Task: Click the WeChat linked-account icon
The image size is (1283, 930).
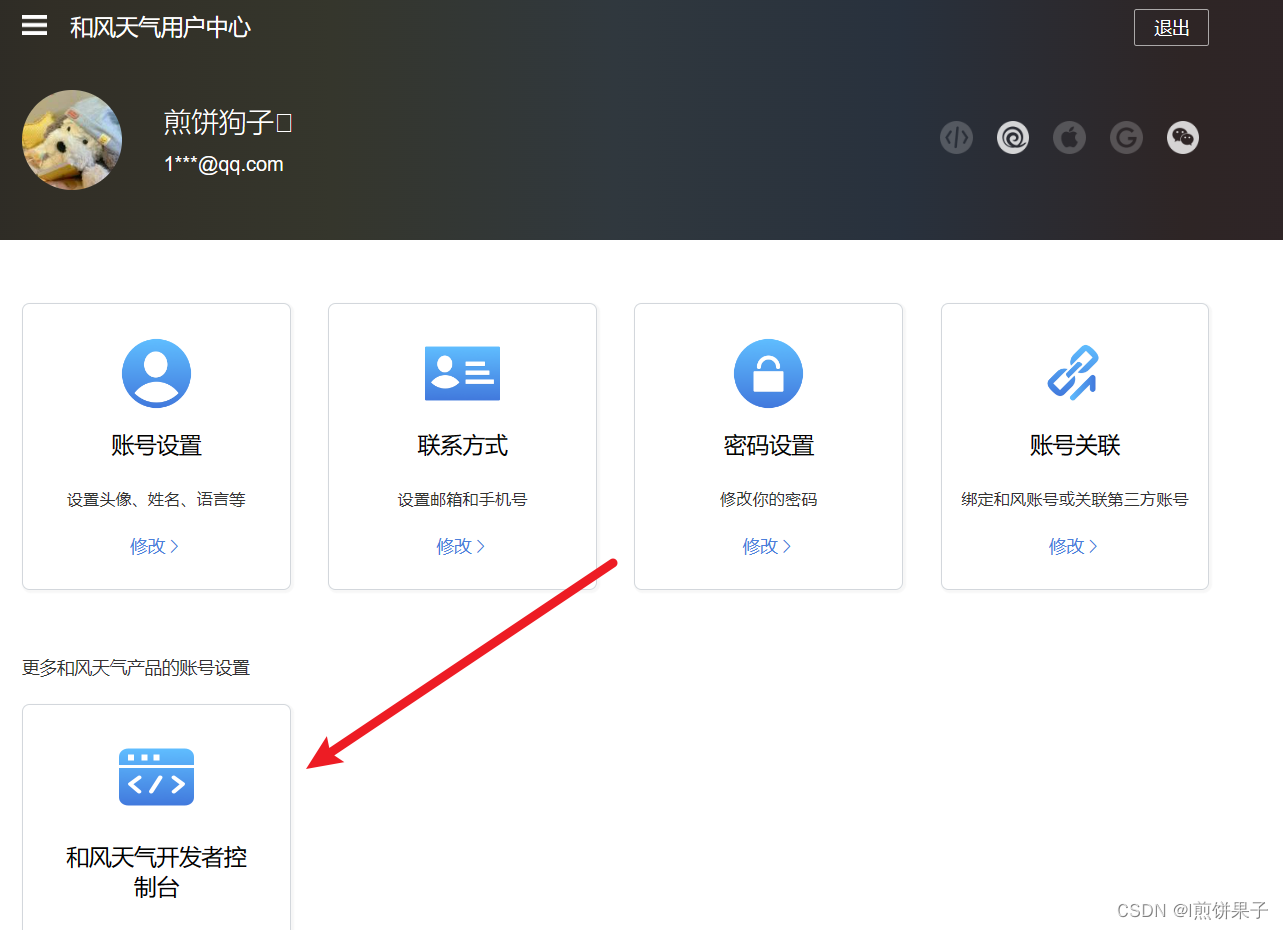Action: point(1183,137)
